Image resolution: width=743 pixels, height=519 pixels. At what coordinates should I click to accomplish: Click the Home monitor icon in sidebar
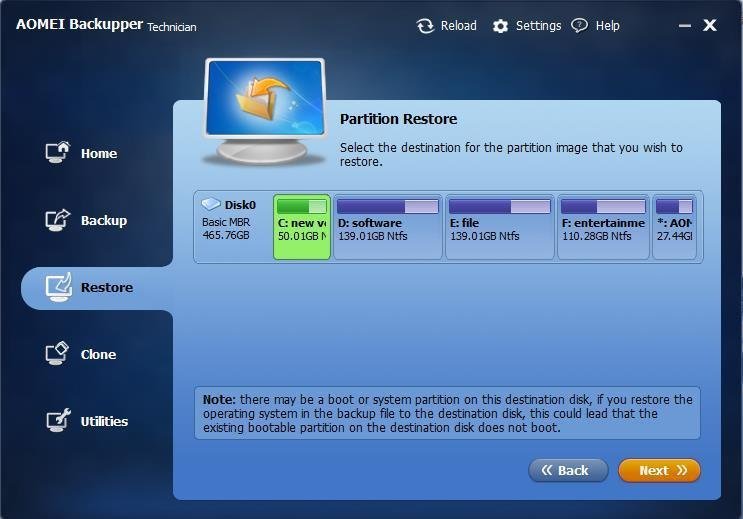(x=58, y=153)
